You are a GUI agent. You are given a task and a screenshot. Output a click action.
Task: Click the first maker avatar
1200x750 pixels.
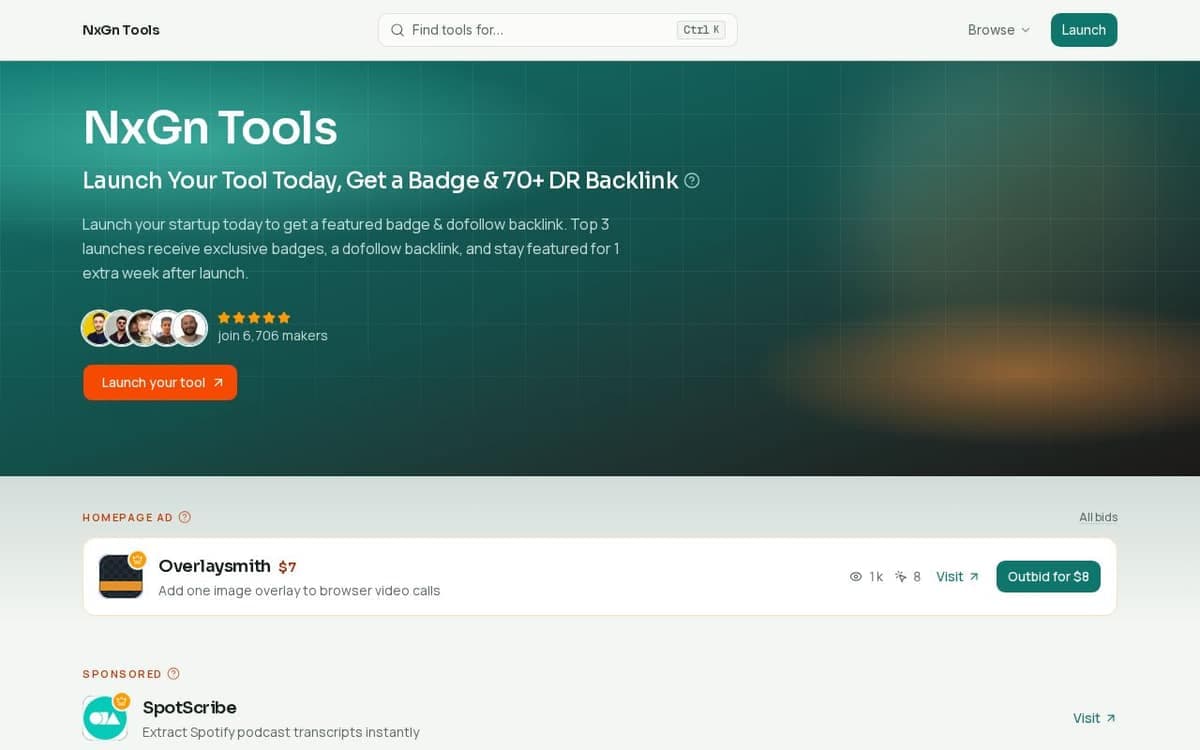click(x=98, y=328)
